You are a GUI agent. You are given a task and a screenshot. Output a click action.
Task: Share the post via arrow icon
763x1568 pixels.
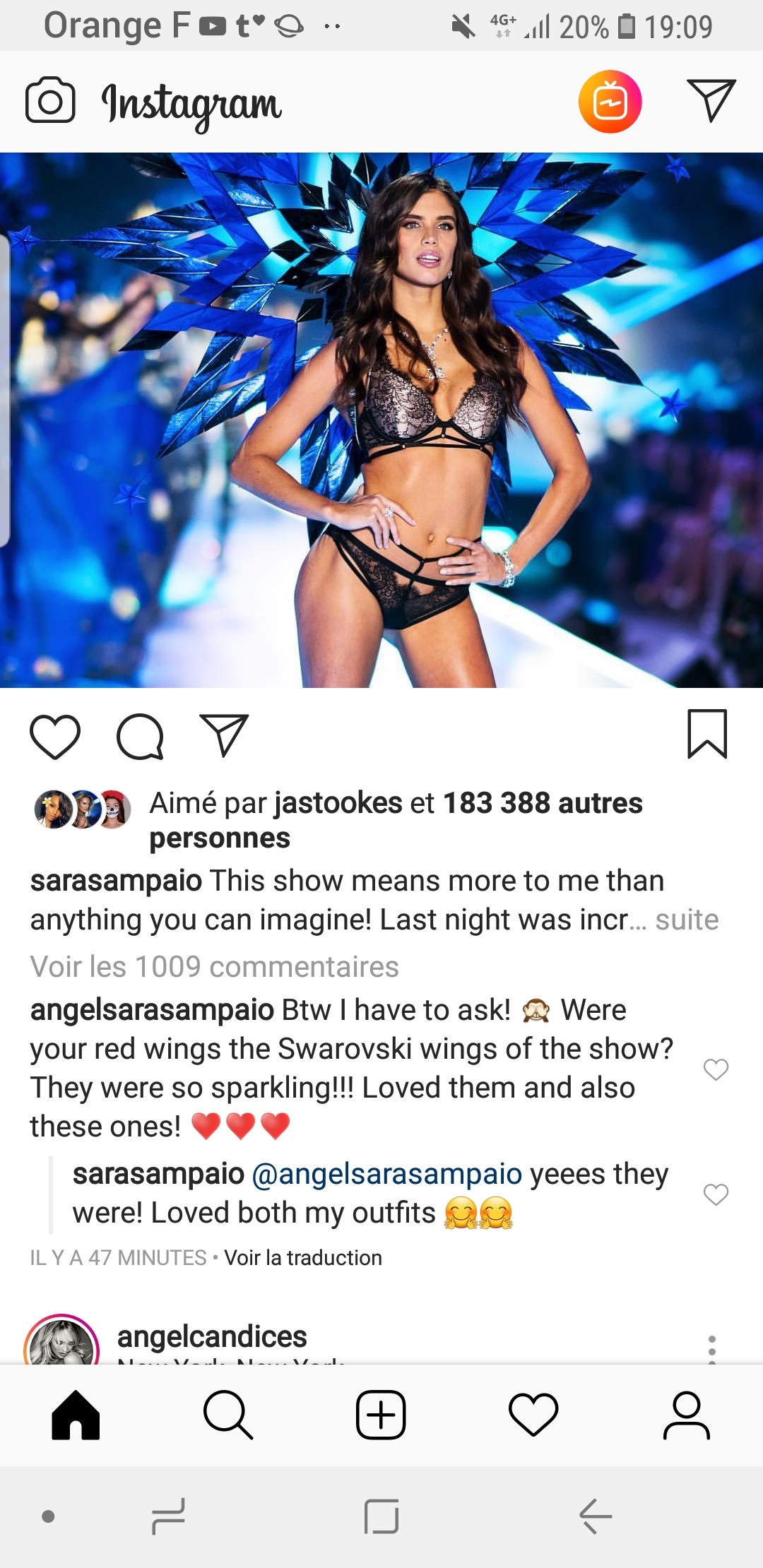click(x=224, y=735)
